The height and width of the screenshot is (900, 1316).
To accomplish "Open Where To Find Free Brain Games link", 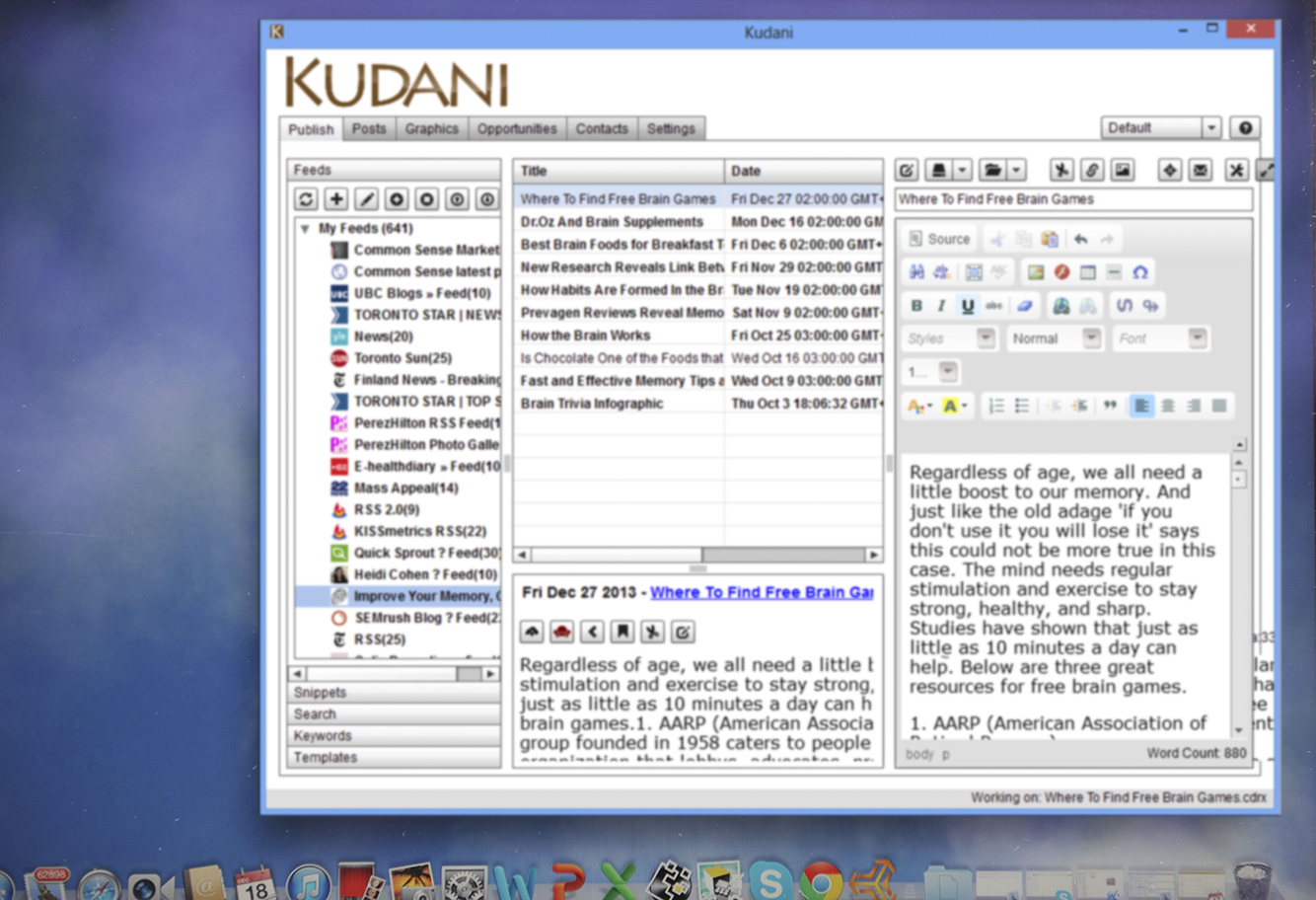I will (762, 592).
